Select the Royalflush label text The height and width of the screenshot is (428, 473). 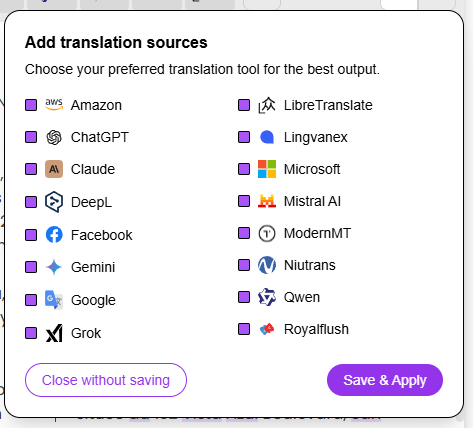316,329
